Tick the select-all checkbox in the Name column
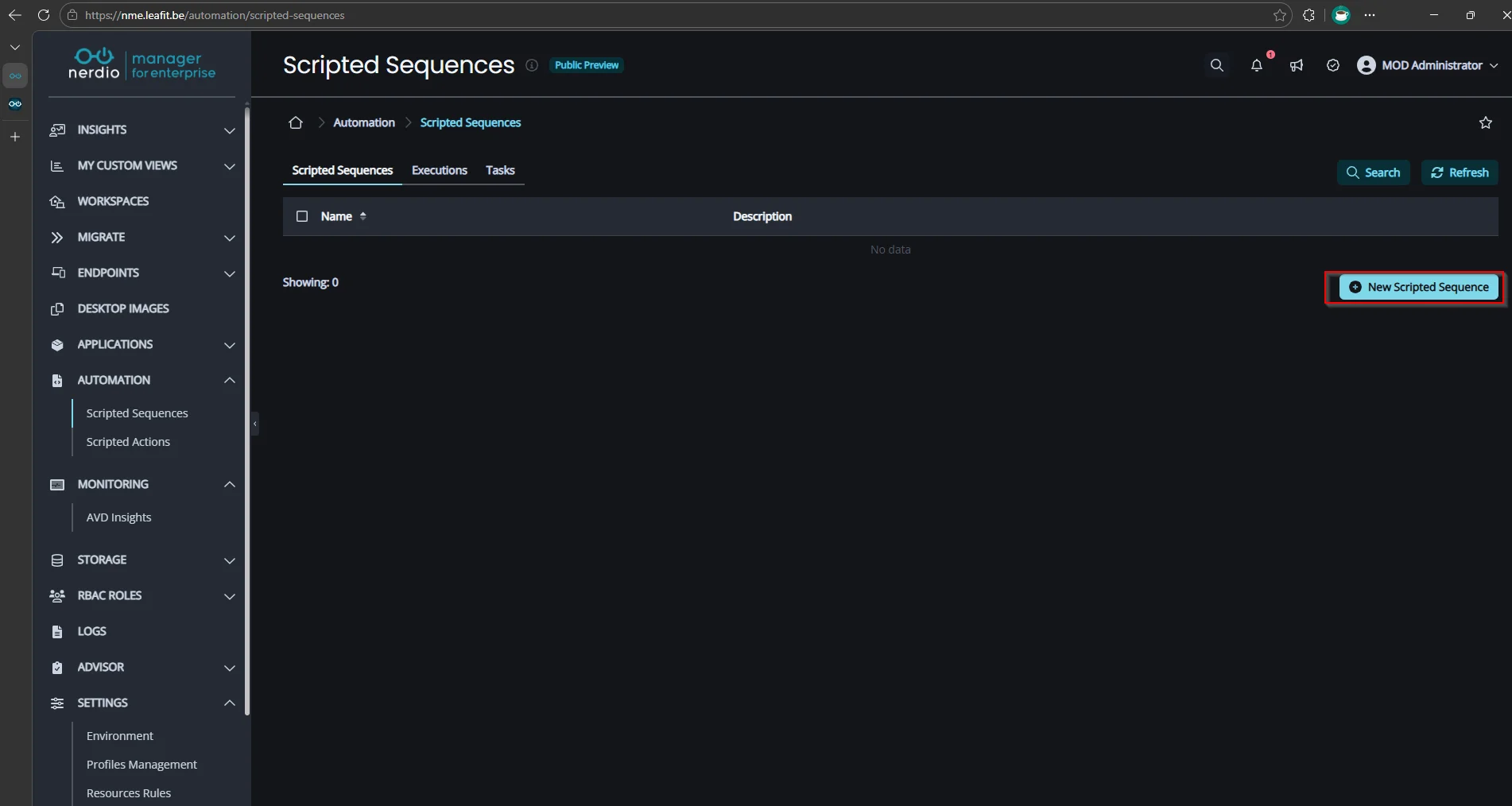Viewport: 1512px width, 806px height. [302, 216]
